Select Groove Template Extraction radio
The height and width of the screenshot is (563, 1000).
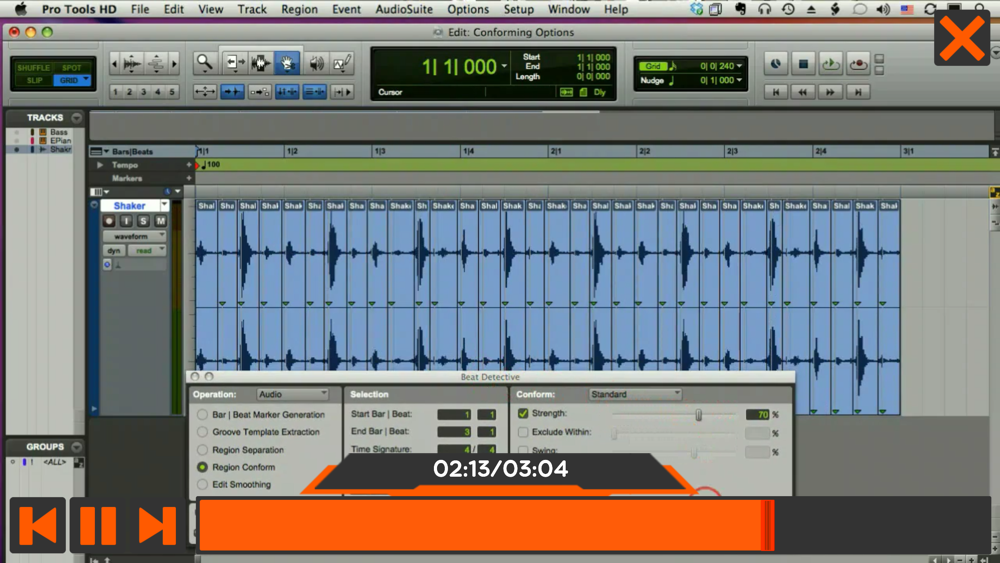[202, 432]
